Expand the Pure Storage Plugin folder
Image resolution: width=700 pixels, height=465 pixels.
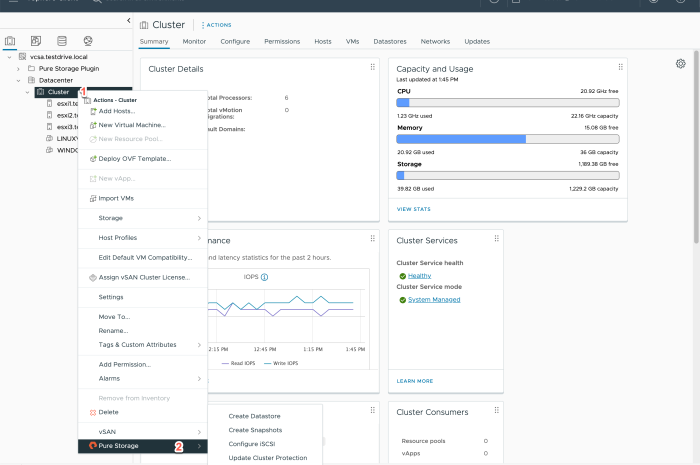(18, 68)
